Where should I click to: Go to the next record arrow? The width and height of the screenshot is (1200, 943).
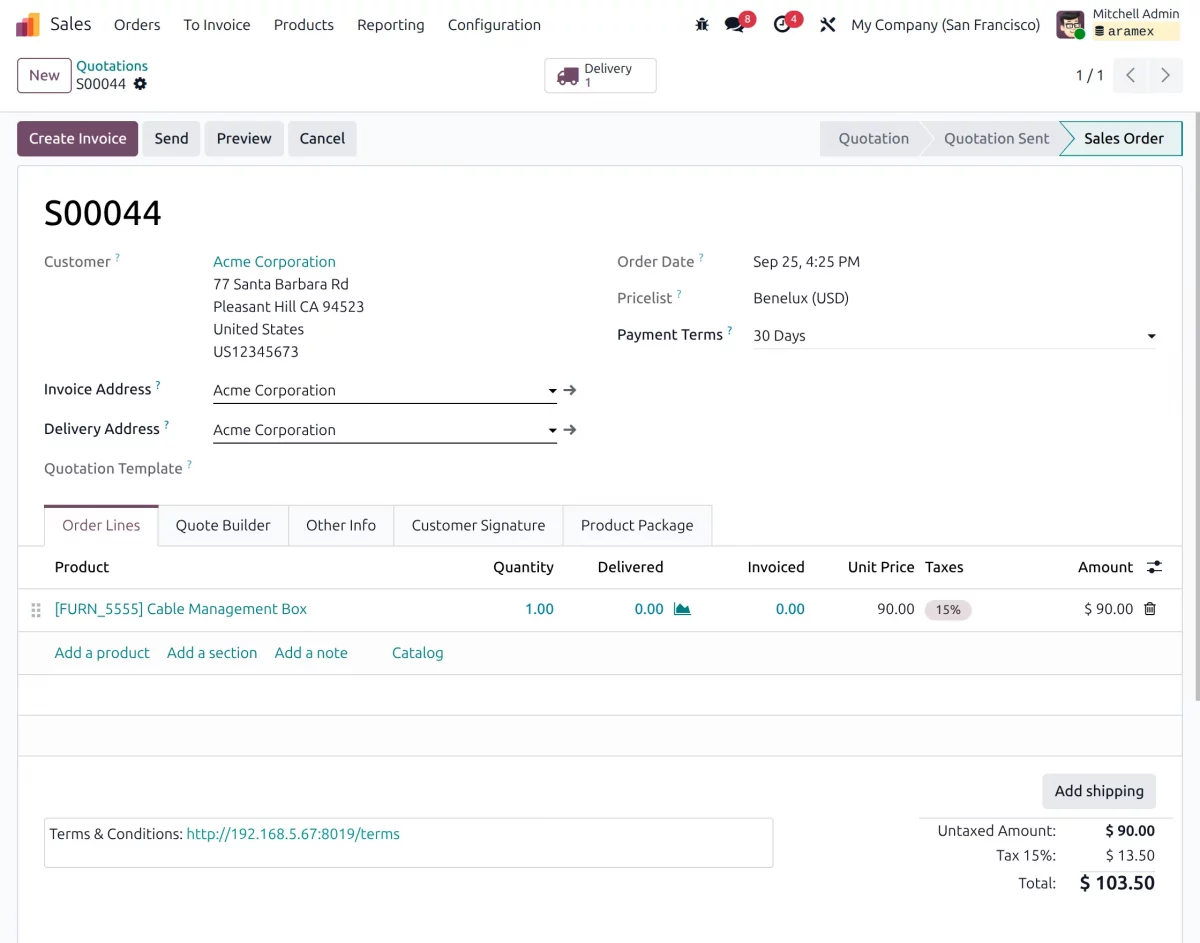tap(1165, 75)
